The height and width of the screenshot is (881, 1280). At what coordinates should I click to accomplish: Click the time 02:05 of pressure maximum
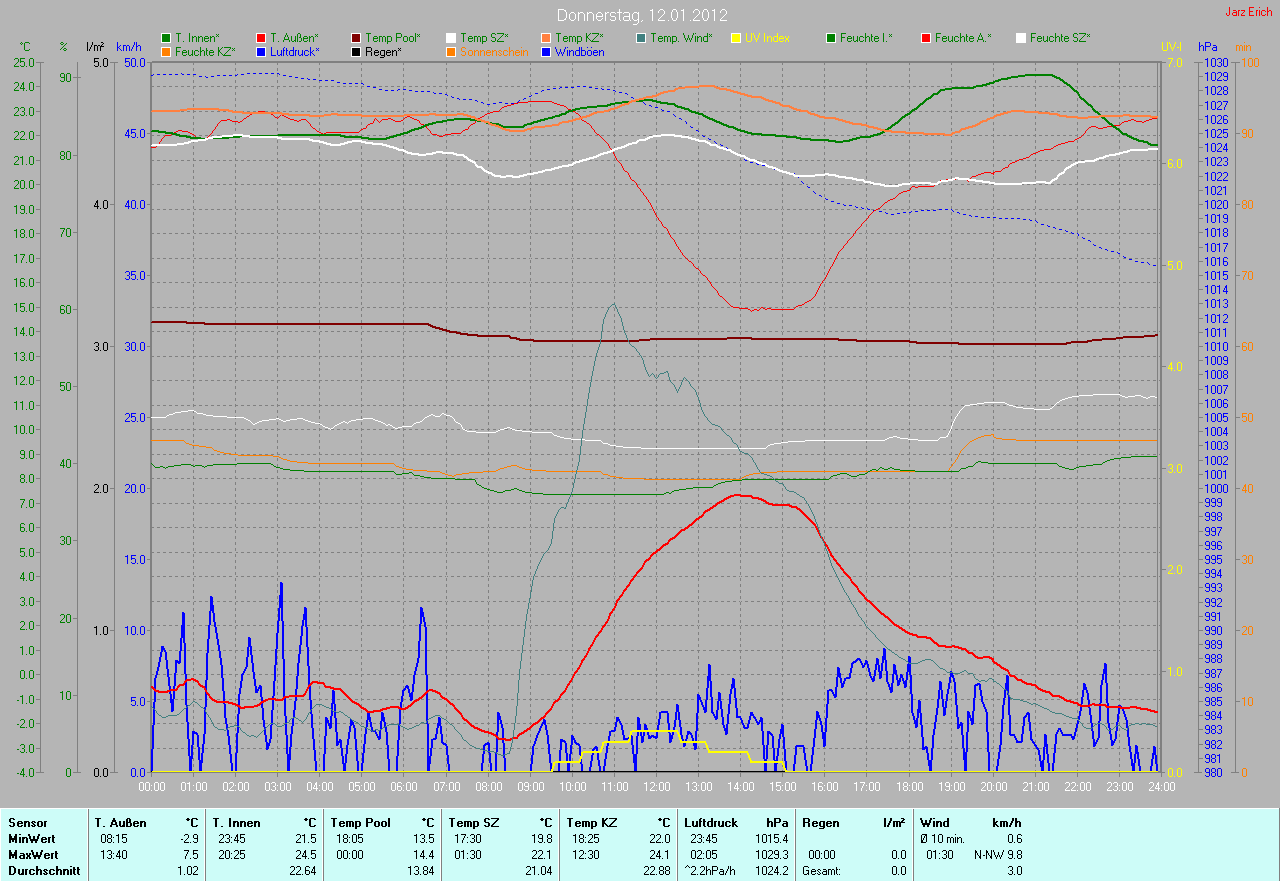(704, 855)
